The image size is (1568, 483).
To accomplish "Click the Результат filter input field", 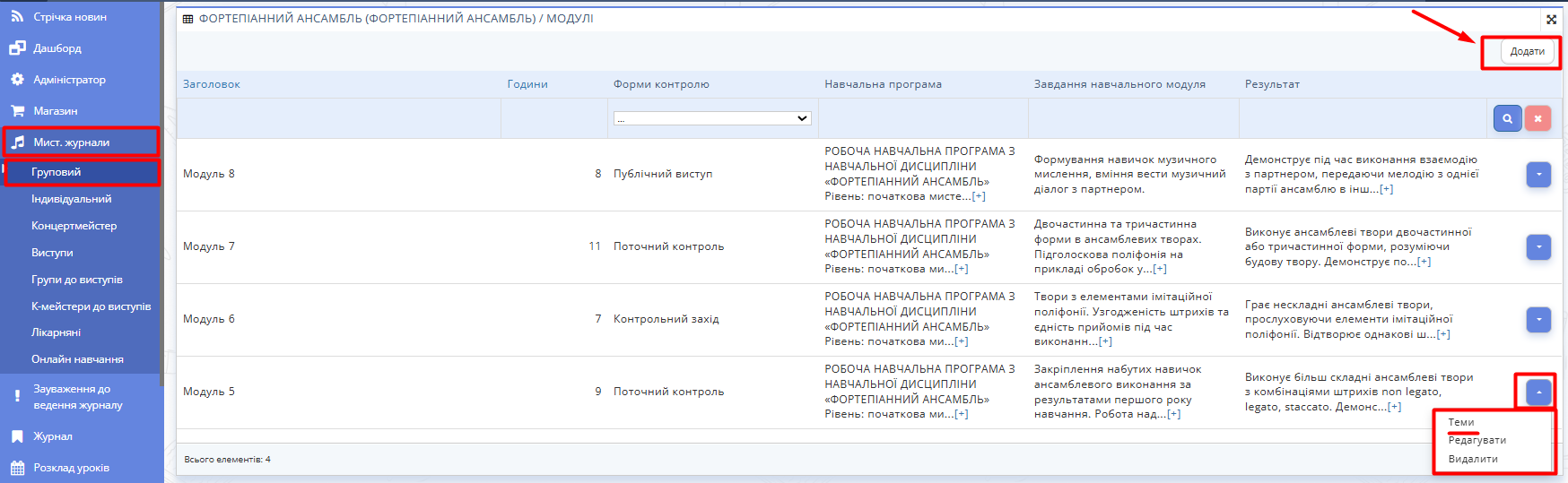I will pyautogui.click(x=1363, y=118).
